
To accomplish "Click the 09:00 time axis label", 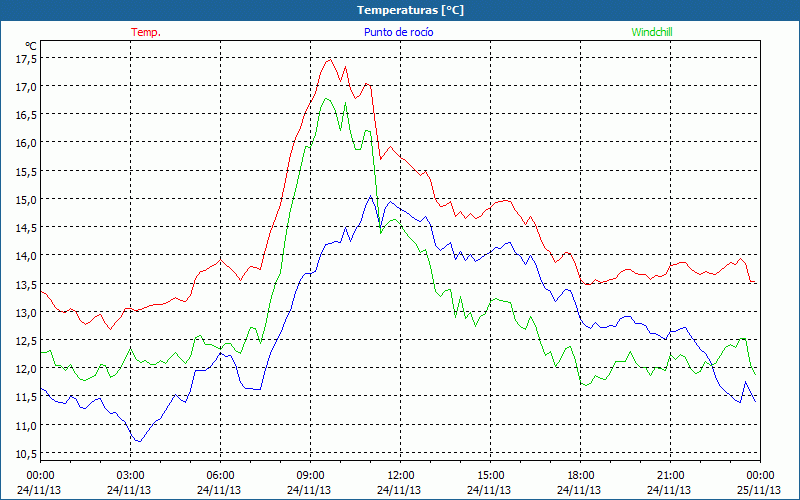I will click(x=310, y=476).
